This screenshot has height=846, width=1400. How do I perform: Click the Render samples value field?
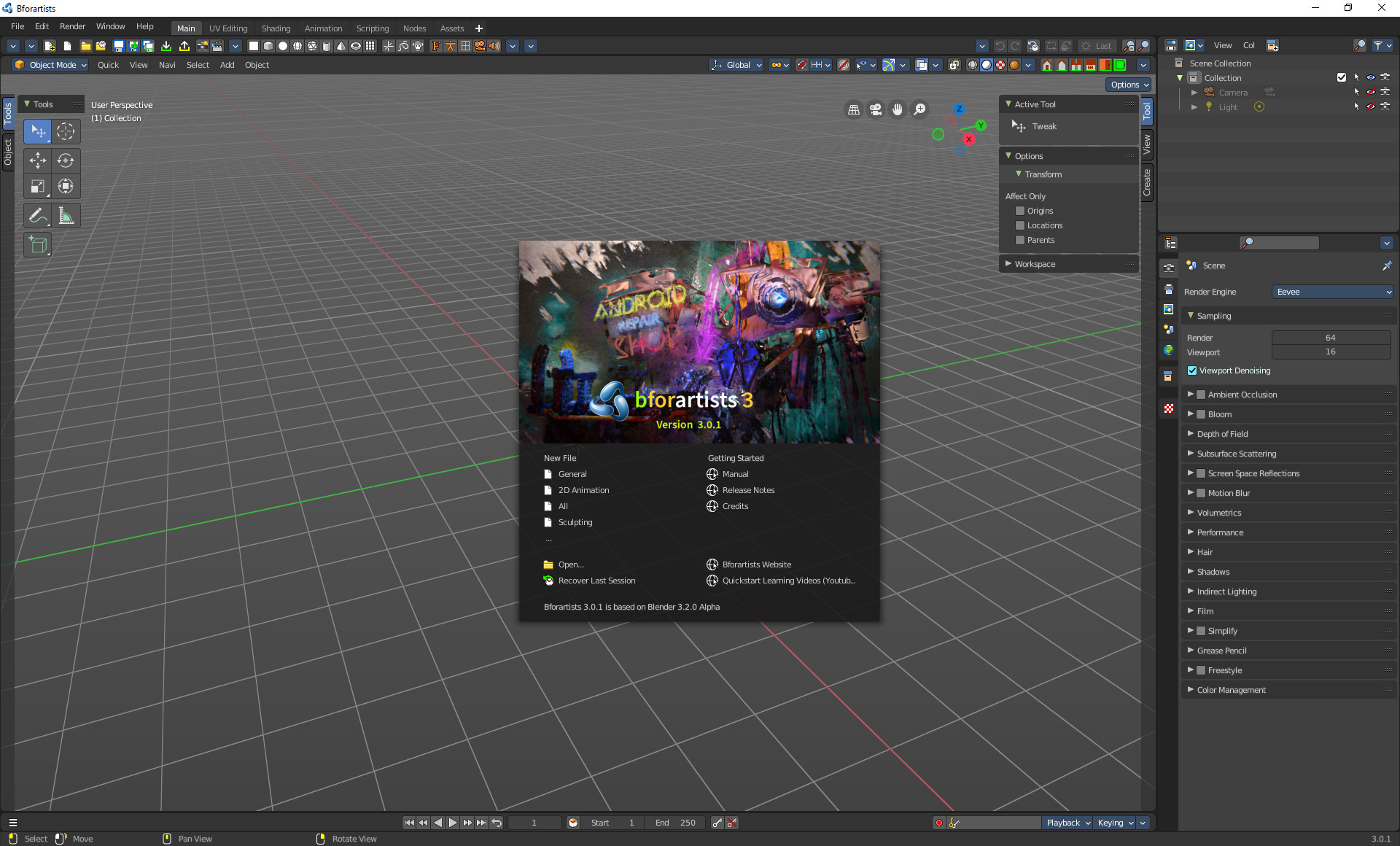pos(1331,337)
